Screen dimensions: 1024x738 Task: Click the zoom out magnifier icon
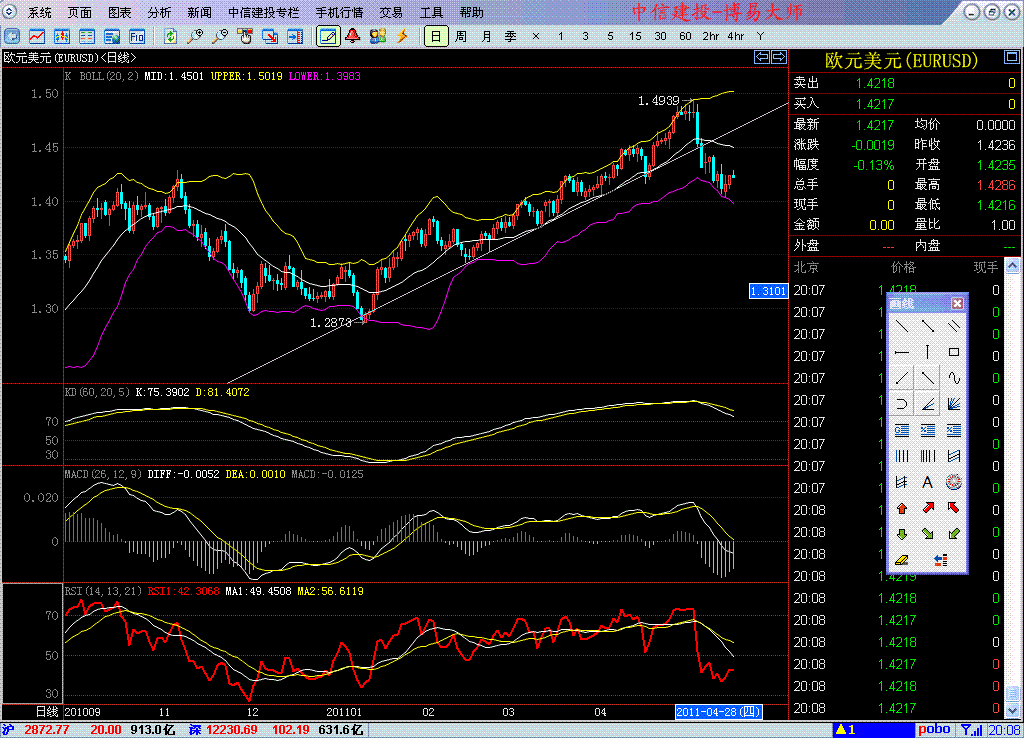(220, 37)
